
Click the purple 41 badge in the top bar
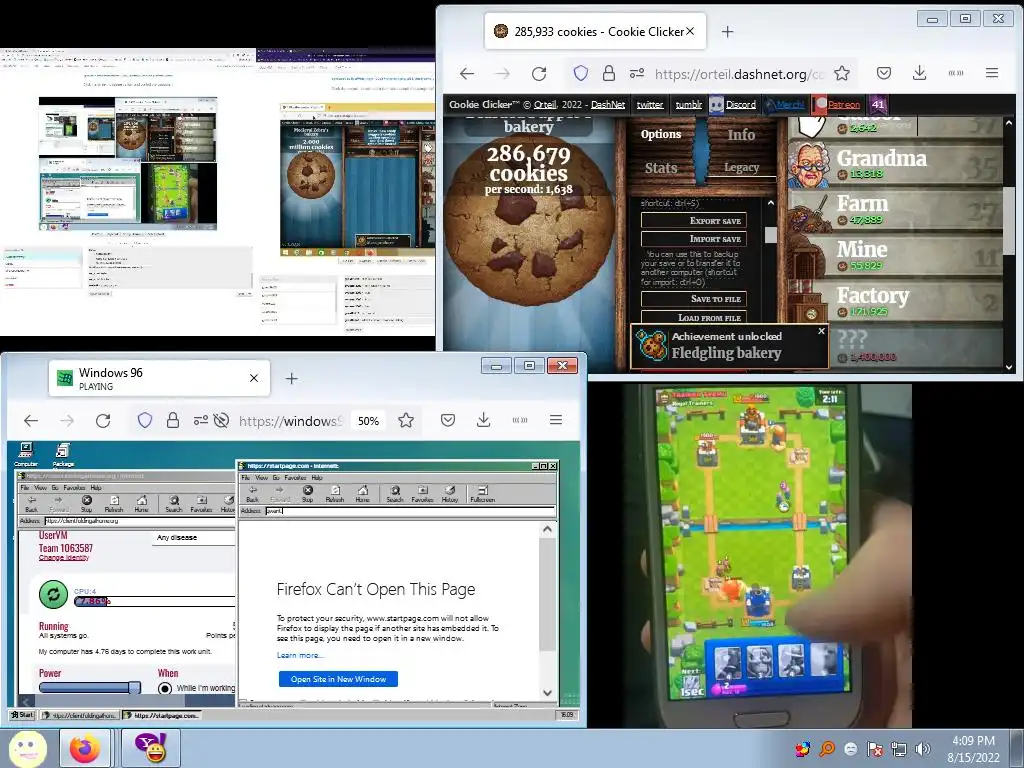click(x=877, y=104)
